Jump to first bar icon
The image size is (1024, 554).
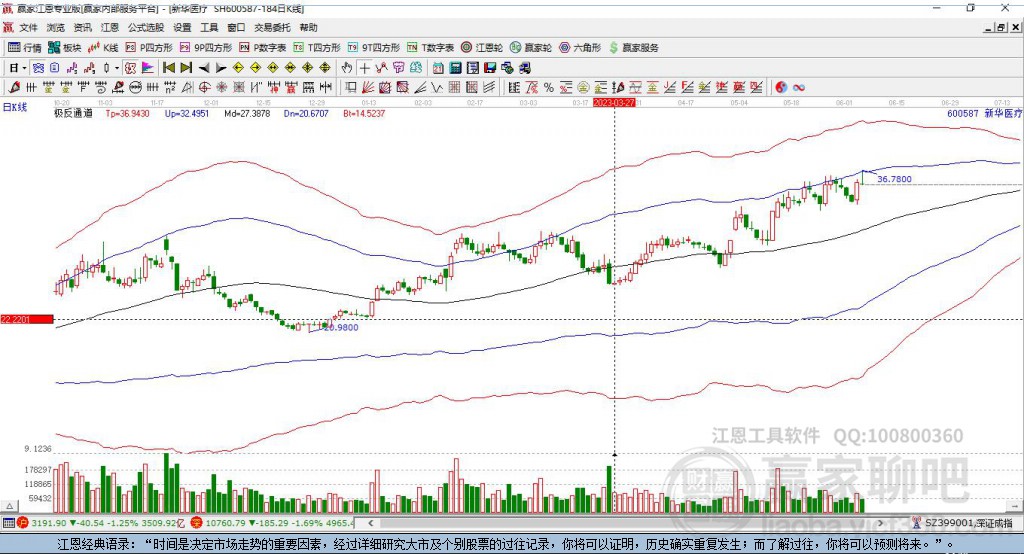point(168,68)
